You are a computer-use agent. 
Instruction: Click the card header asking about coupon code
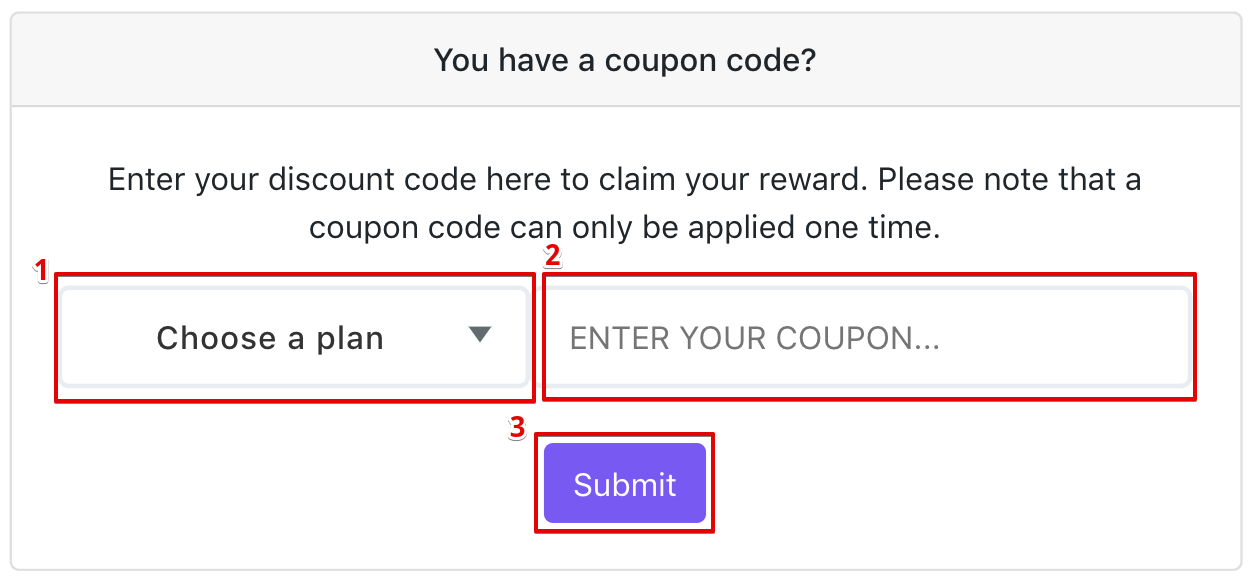pos(625,61)
